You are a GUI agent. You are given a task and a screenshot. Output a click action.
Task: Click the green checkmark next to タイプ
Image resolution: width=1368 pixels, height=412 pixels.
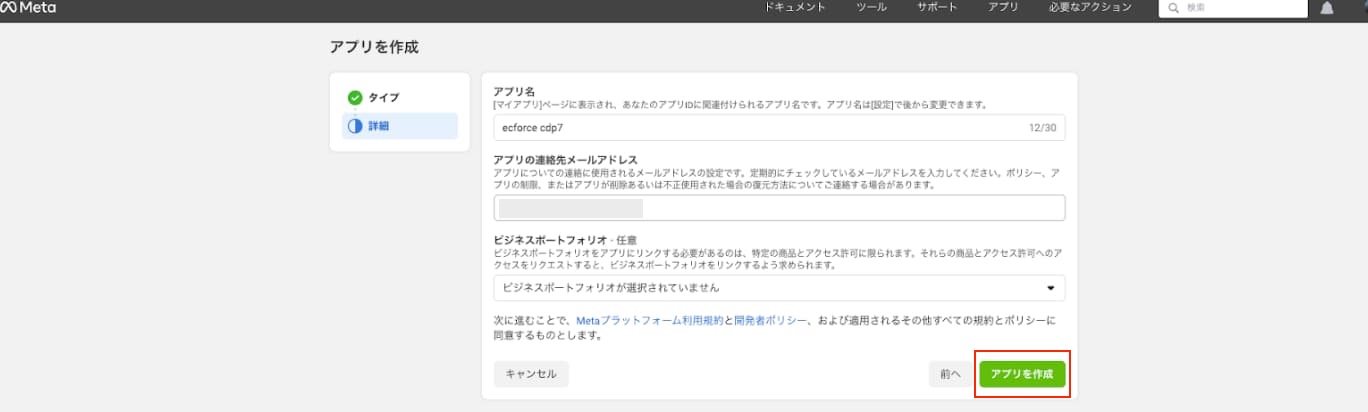[x=354, y=97]
